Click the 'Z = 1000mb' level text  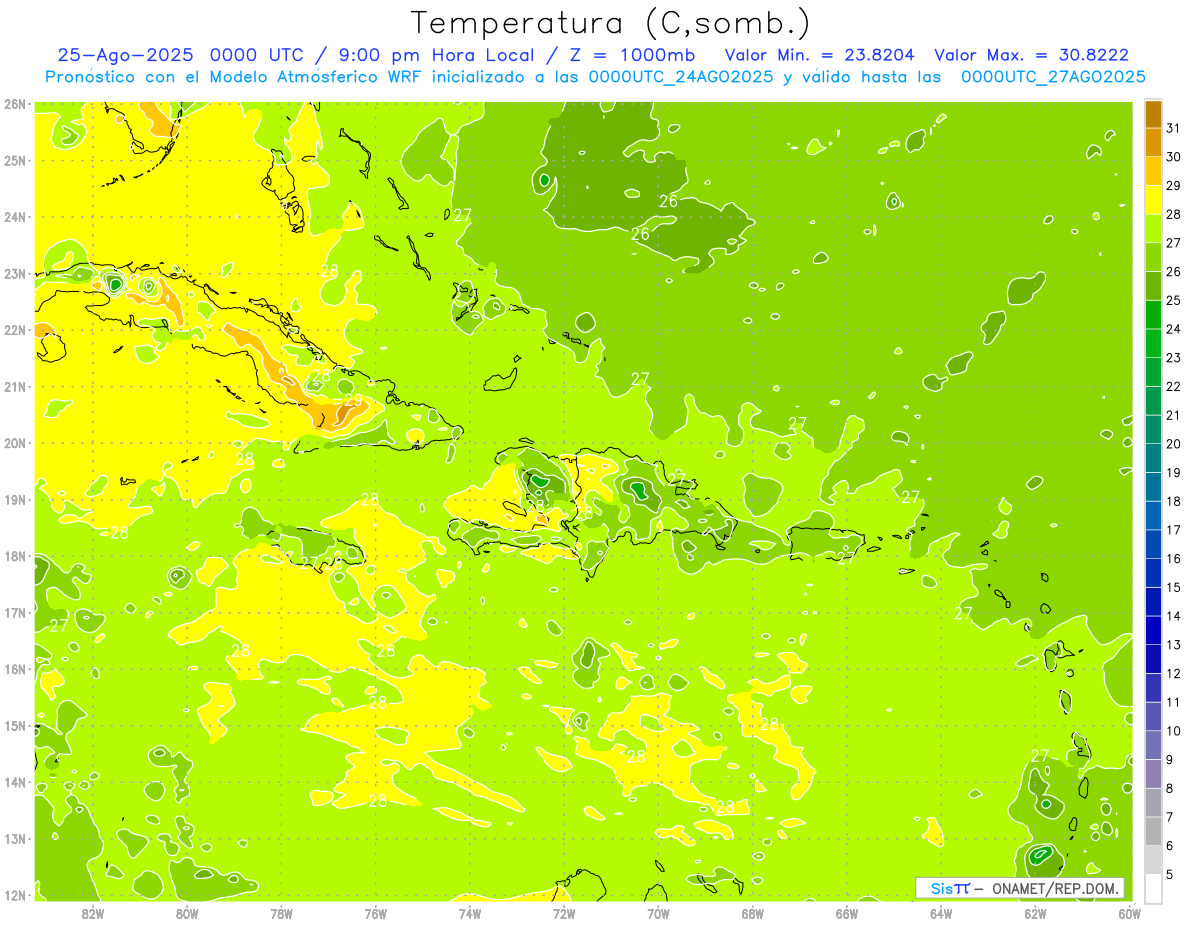630,55
